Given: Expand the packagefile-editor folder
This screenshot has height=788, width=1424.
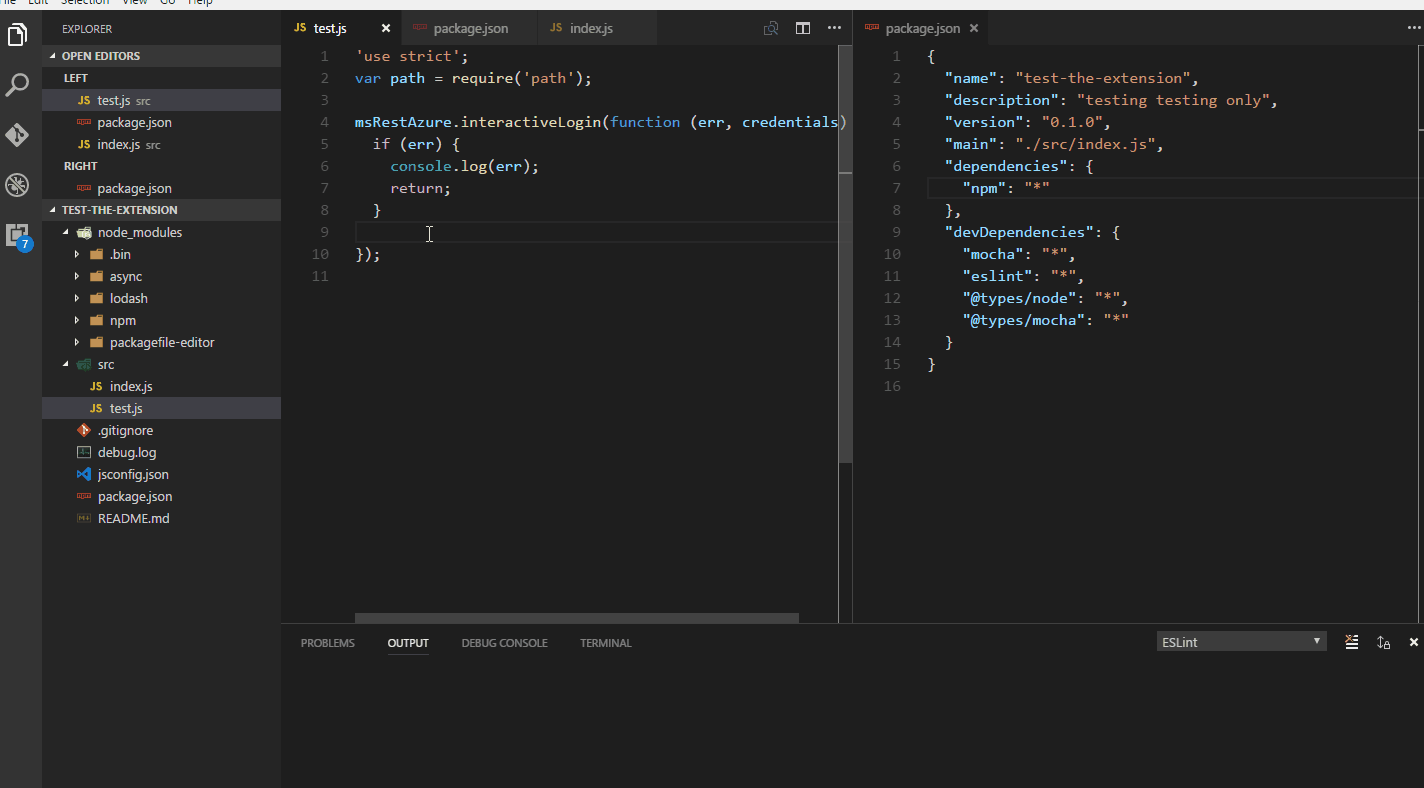Looking at the screenshot, I should point(77,342).
